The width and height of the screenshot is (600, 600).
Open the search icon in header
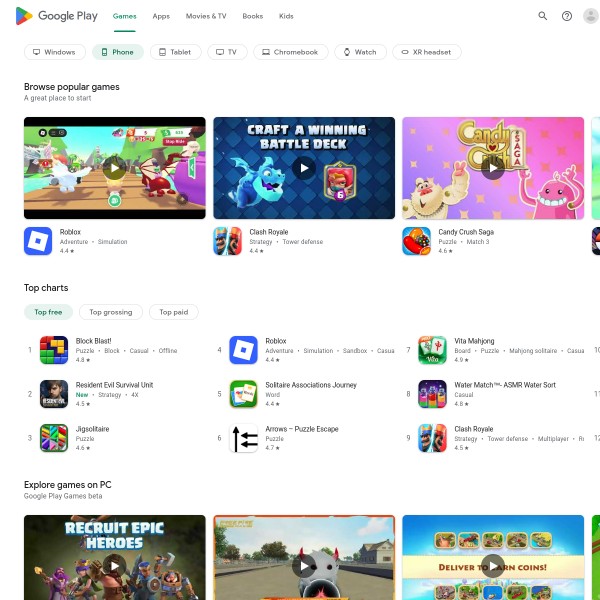coord(543,16)
